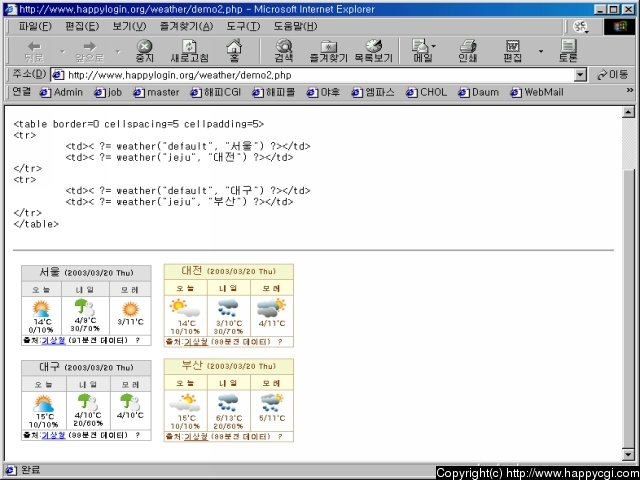Viewport: 640px width, 480px height.
Task: Click 기상청 link in 대전 weather box
Action: [x=196, y=342]
